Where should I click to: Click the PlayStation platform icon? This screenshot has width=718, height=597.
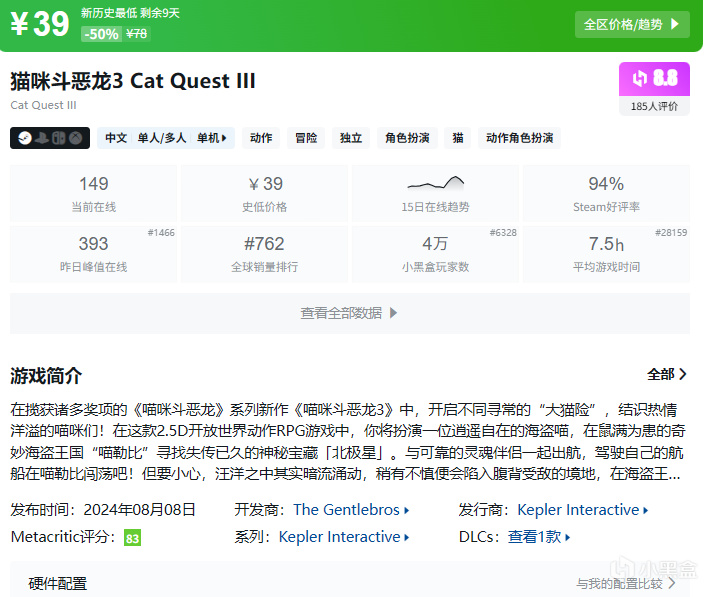(42, 138)
